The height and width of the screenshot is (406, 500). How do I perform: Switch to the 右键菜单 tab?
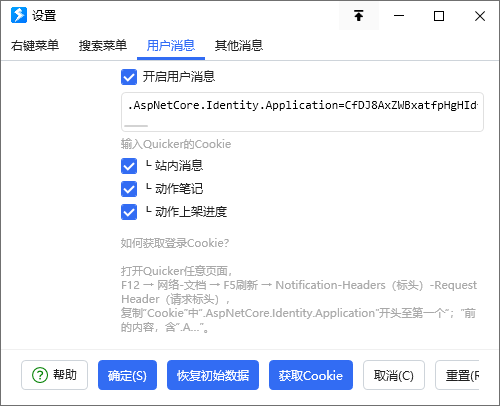click(x=35, y=46)
